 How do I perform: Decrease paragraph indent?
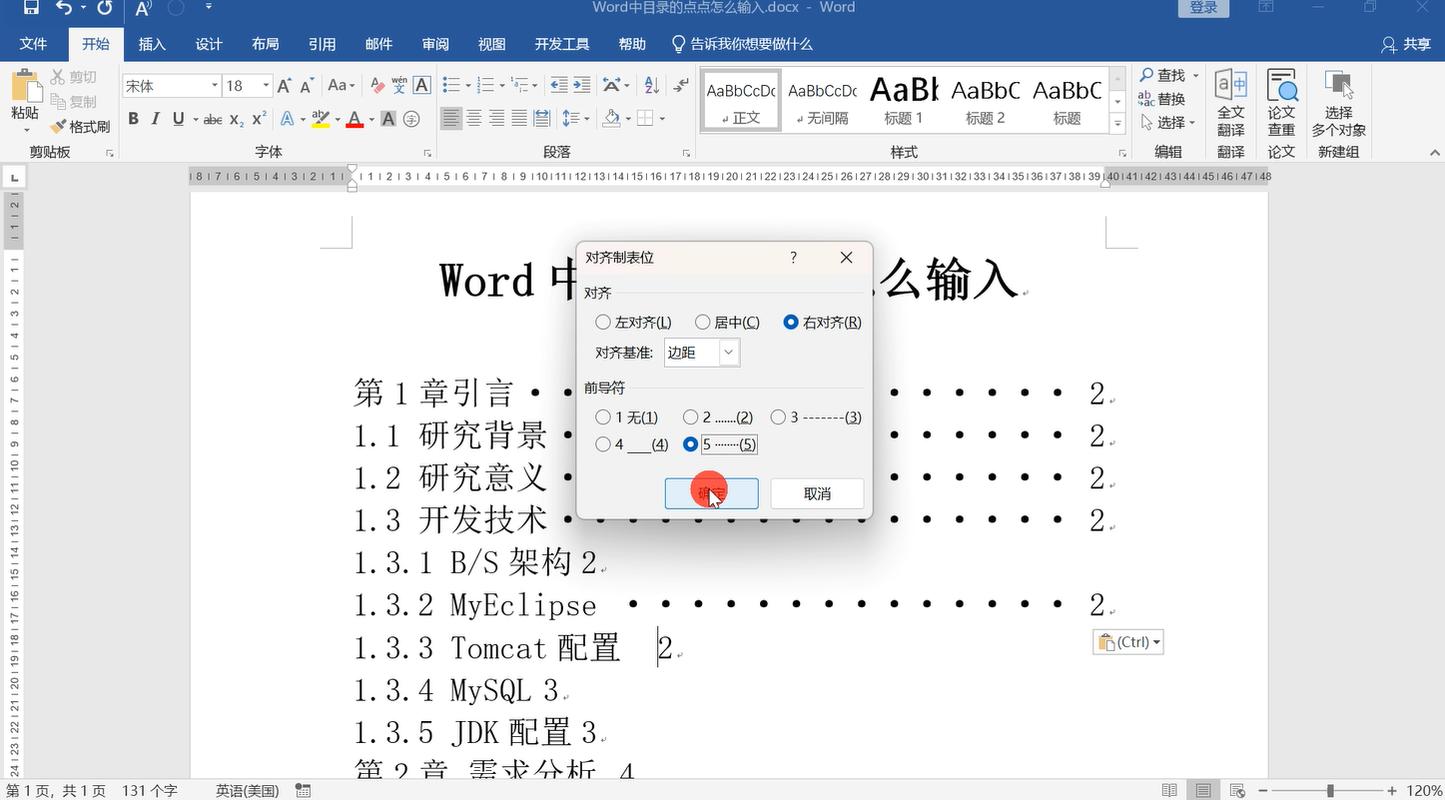558,86
